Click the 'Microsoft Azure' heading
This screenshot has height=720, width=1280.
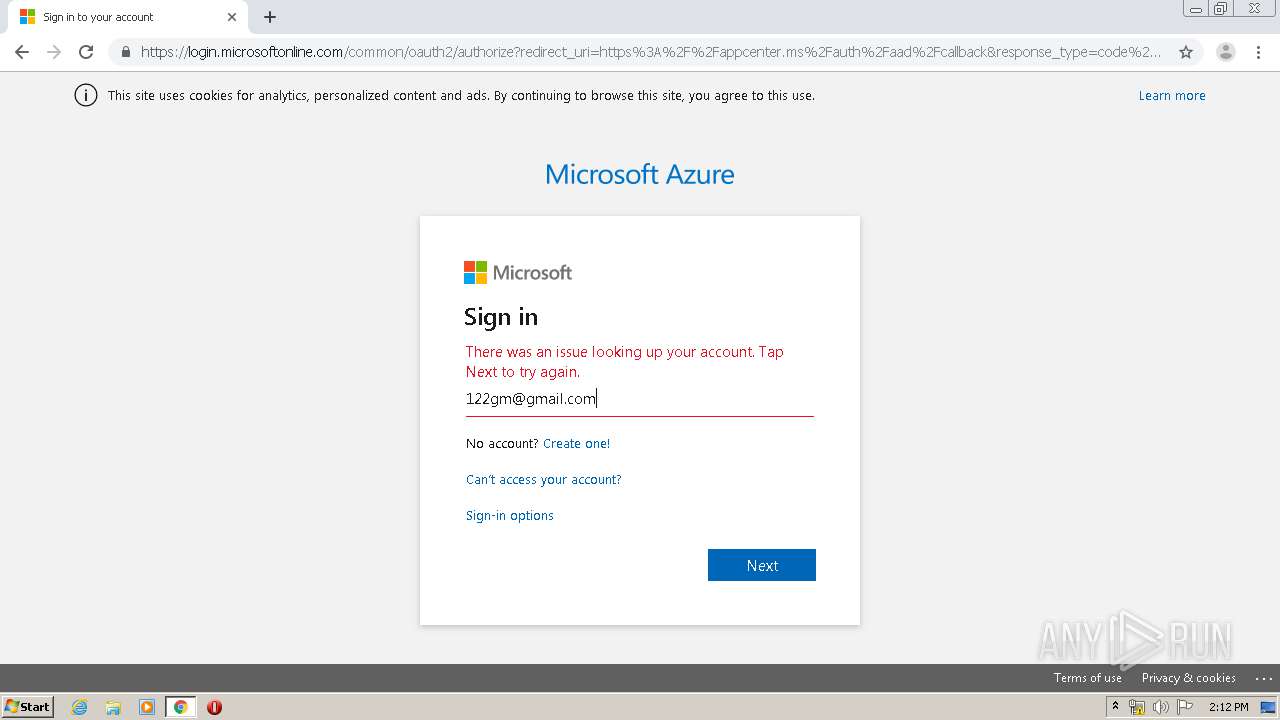[x=640, y=174]
